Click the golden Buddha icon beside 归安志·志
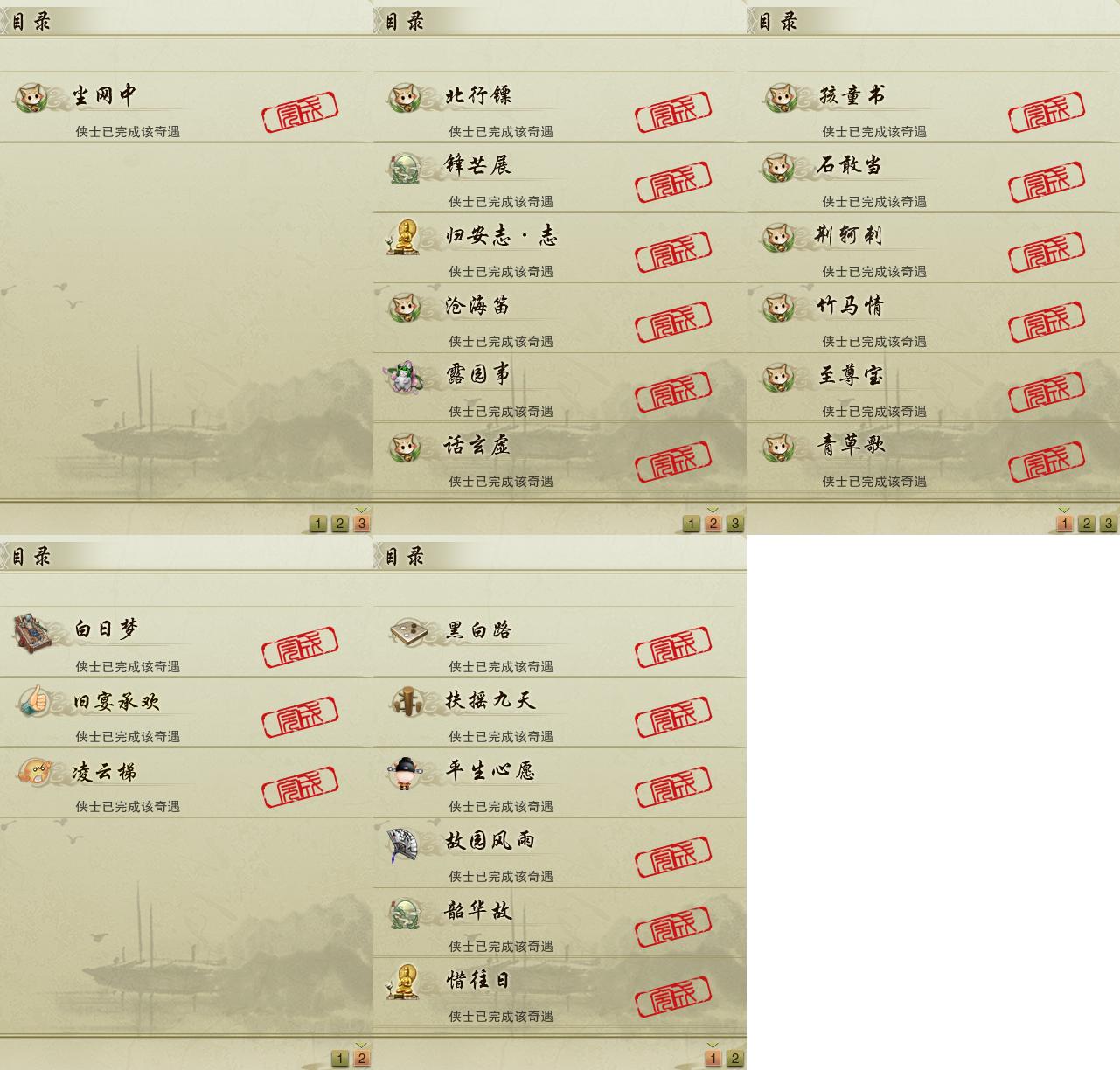This screenshot has height=1070, width=1120. [x=404, y=237]
